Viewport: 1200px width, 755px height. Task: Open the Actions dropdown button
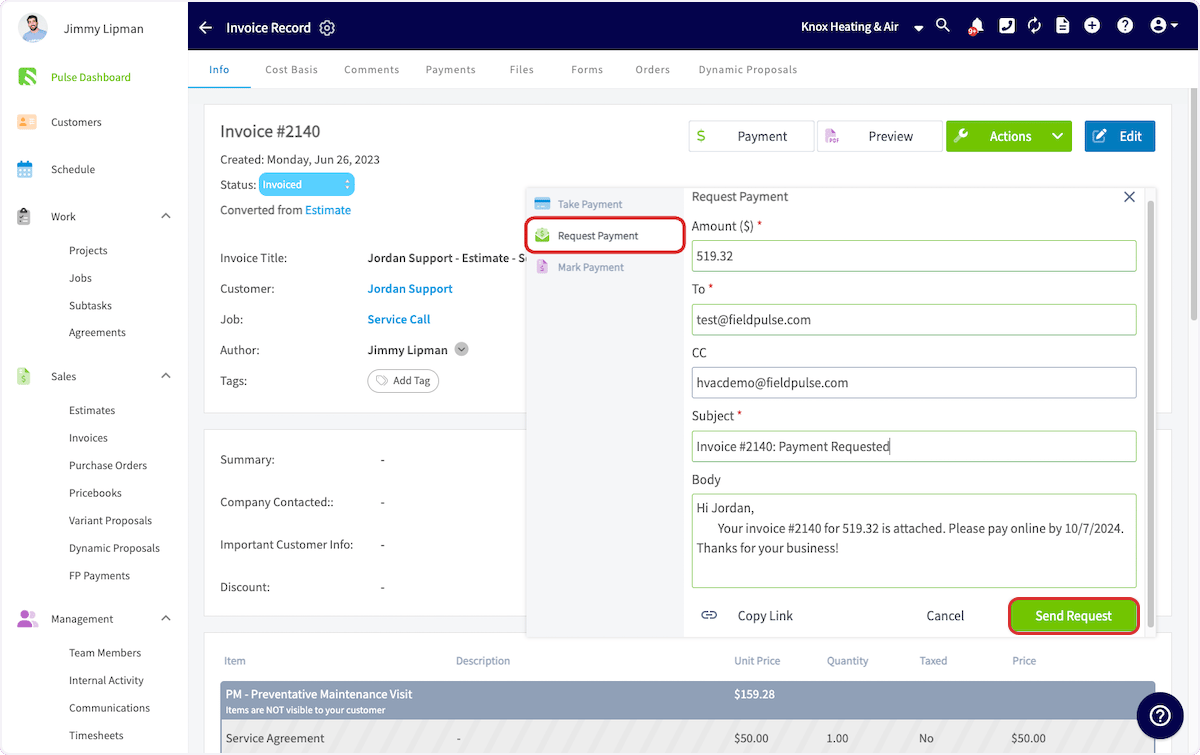click(1009, 136)
